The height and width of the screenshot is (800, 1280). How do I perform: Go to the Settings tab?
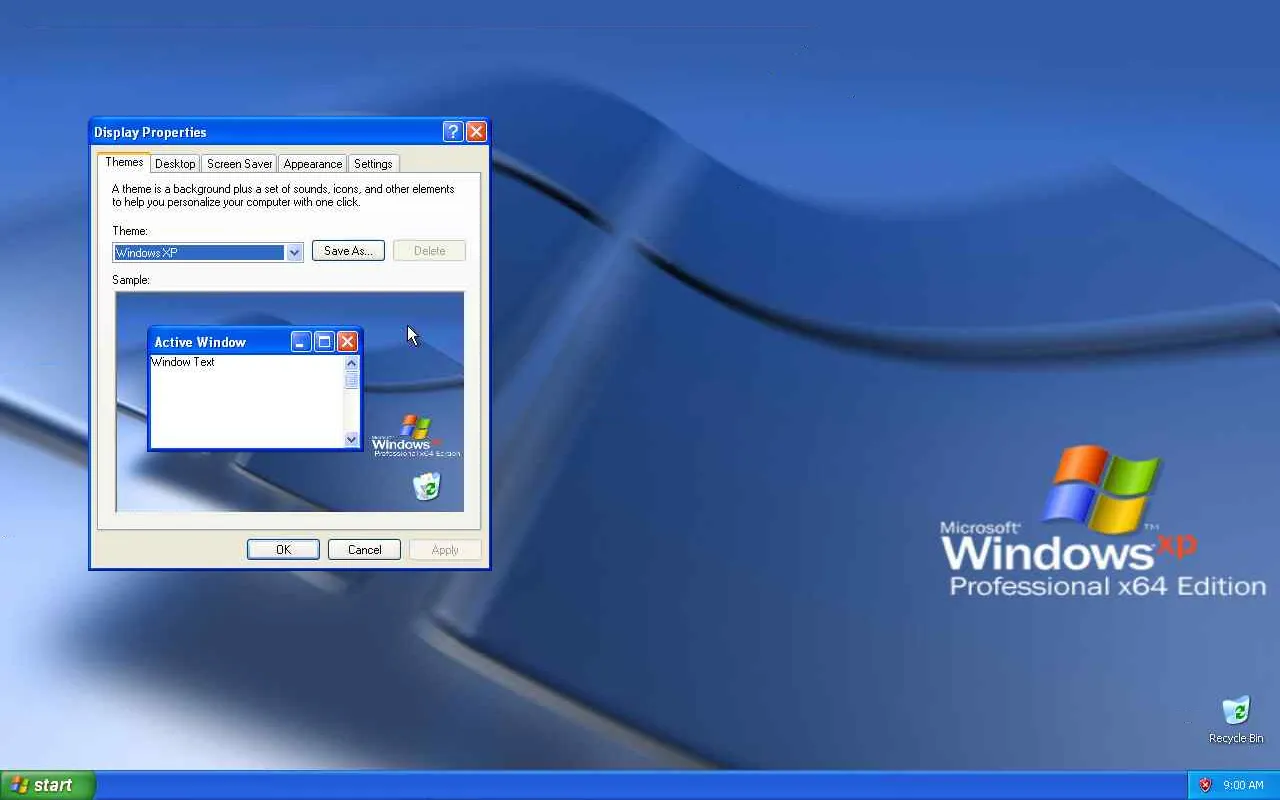pyautogui.click(x=373, y=163)
